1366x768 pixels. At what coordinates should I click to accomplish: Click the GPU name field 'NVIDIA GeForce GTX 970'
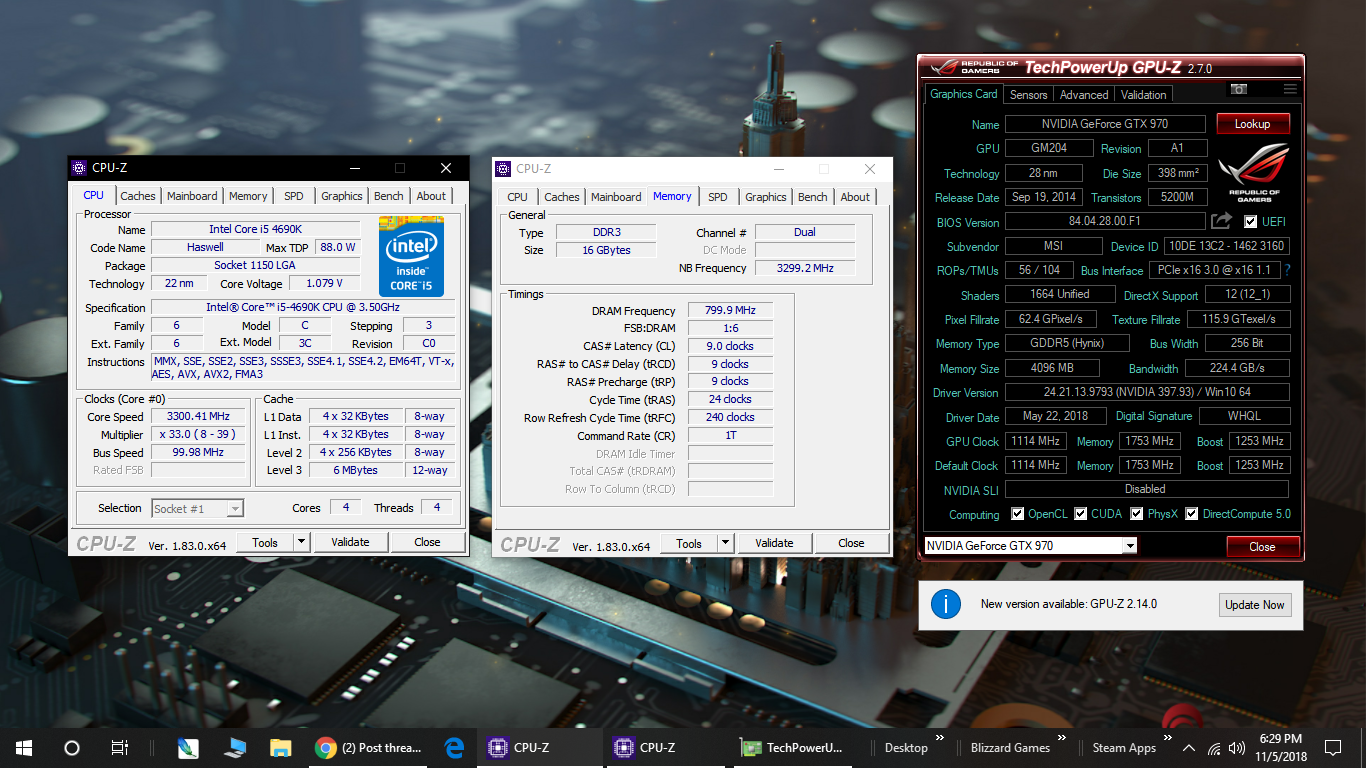[x=1104, y=124]
